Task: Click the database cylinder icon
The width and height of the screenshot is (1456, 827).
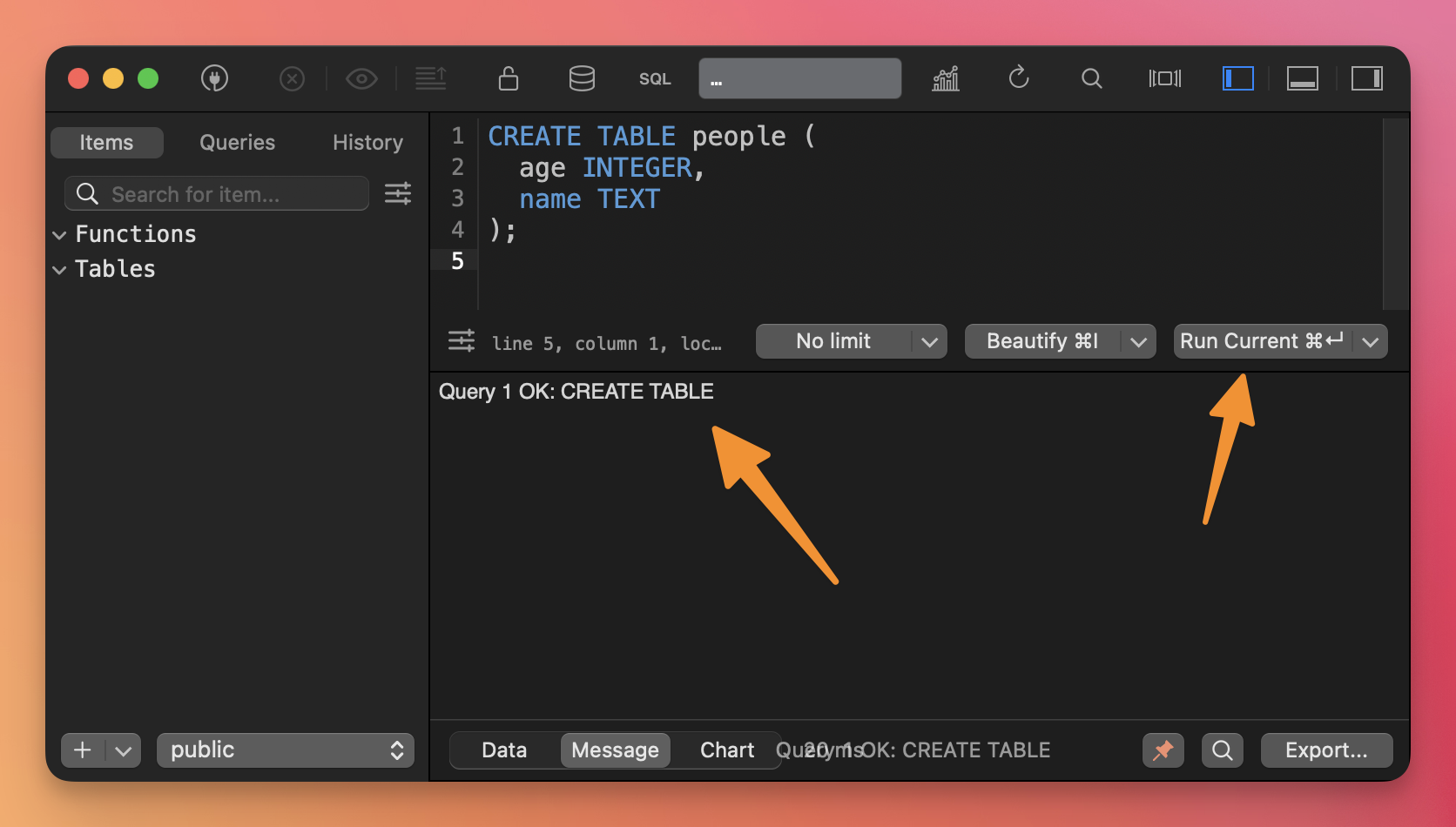Action: (582, 79)
